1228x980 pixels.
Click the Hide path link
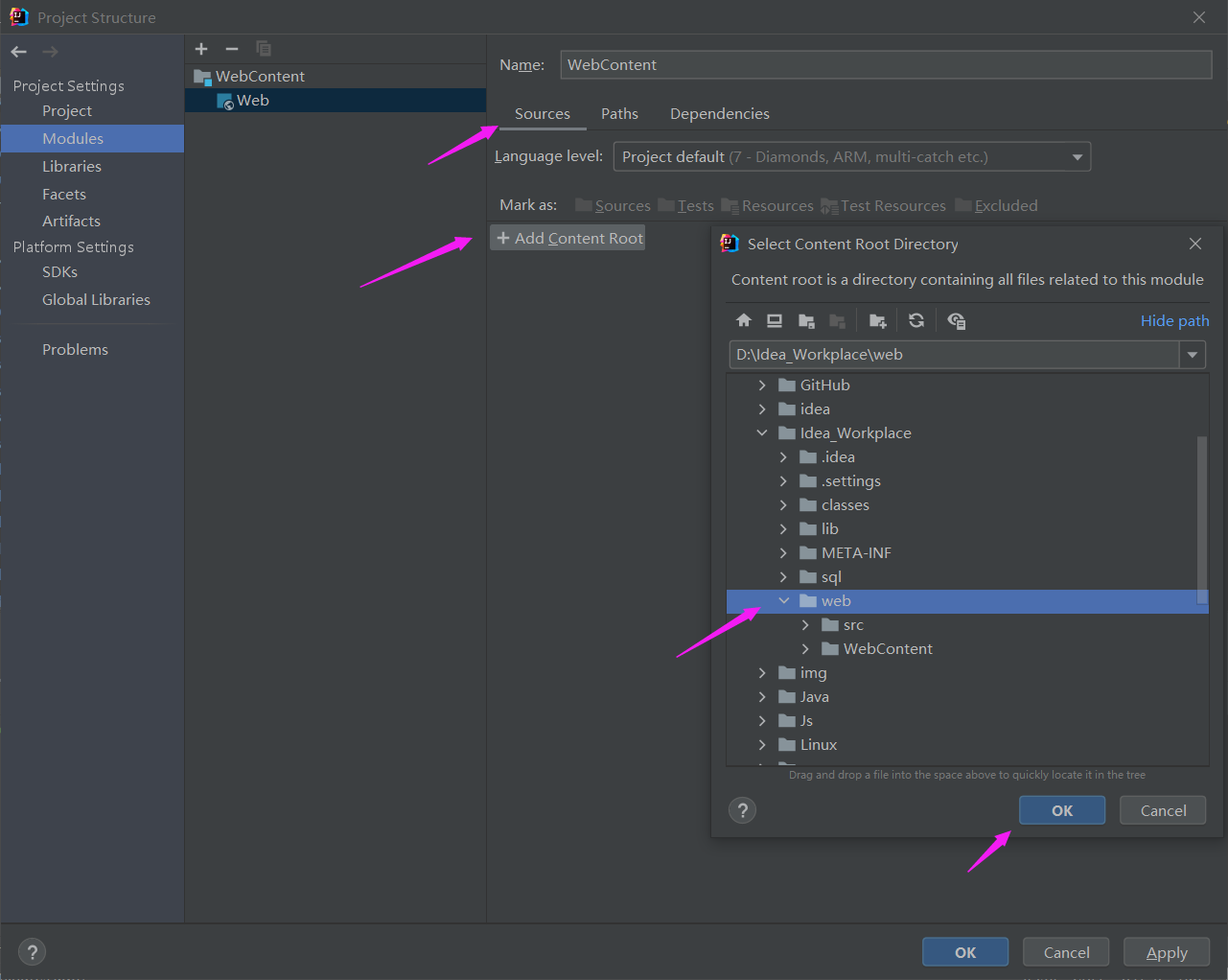click(1174, 320)
